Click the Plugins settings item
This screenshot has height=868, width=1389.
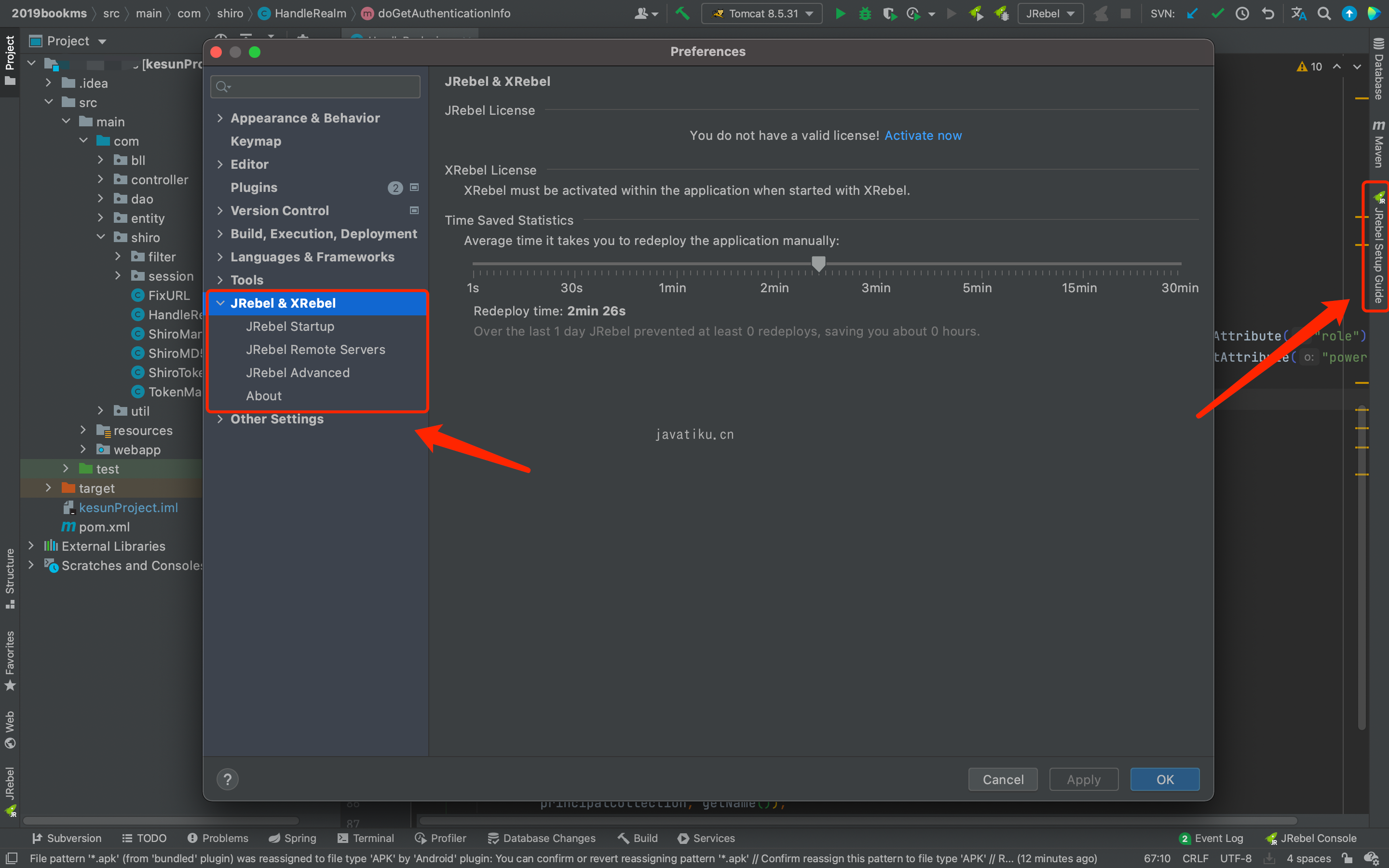coord(253,187)
